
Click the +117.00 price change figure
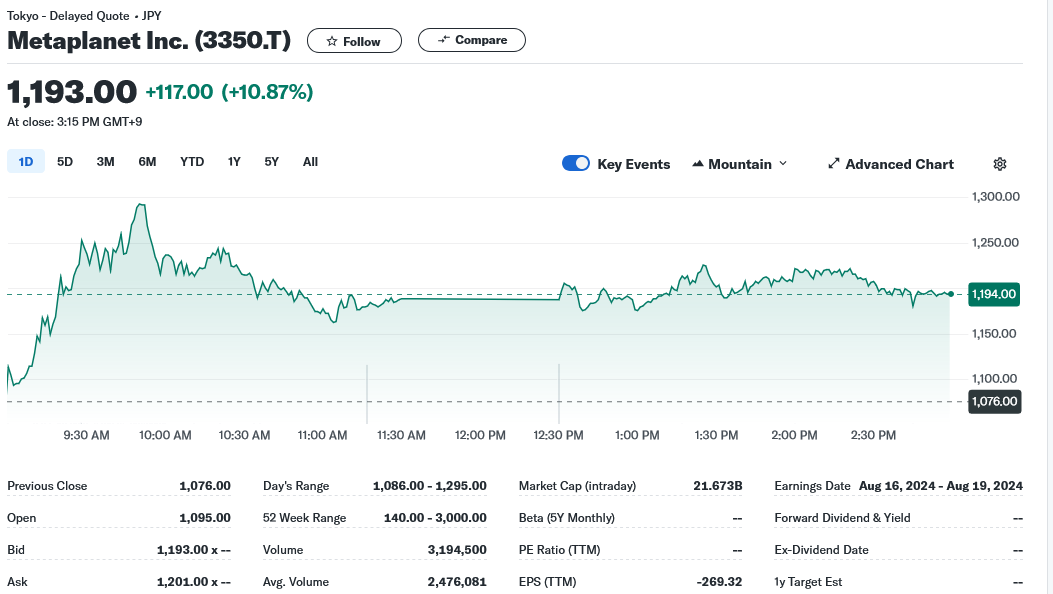pyautogui.click(x=179, y=92)
